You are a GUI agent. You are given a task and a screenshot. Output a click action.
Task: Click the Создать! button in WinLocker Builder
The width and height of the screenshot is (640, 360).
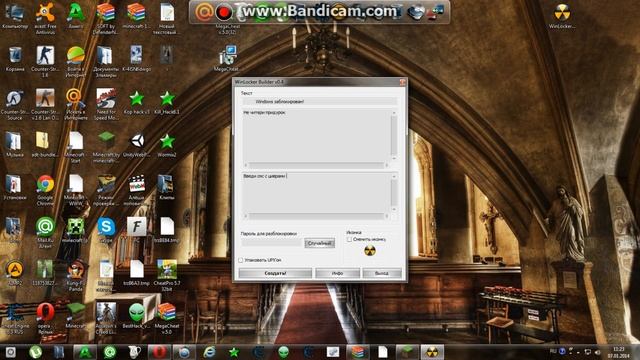[x=275, y=273]
